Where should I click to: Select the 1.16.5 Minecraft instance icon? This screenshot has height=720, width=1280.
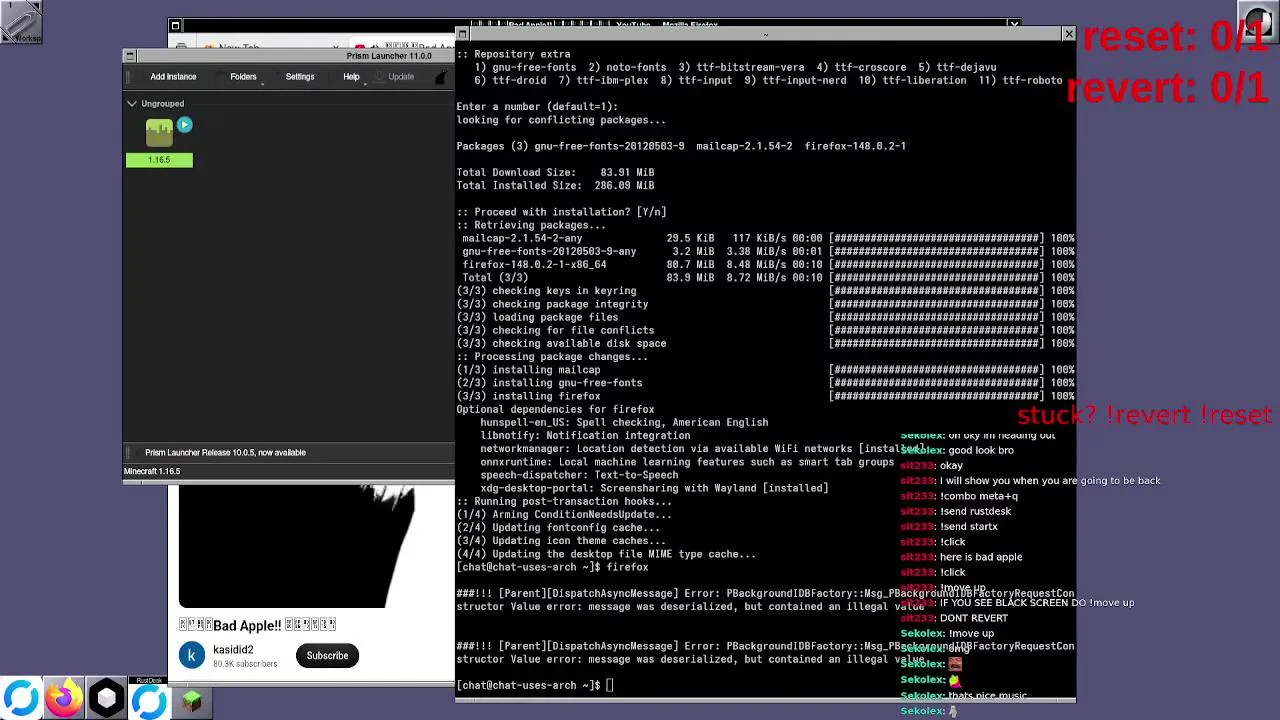[159, 133]
